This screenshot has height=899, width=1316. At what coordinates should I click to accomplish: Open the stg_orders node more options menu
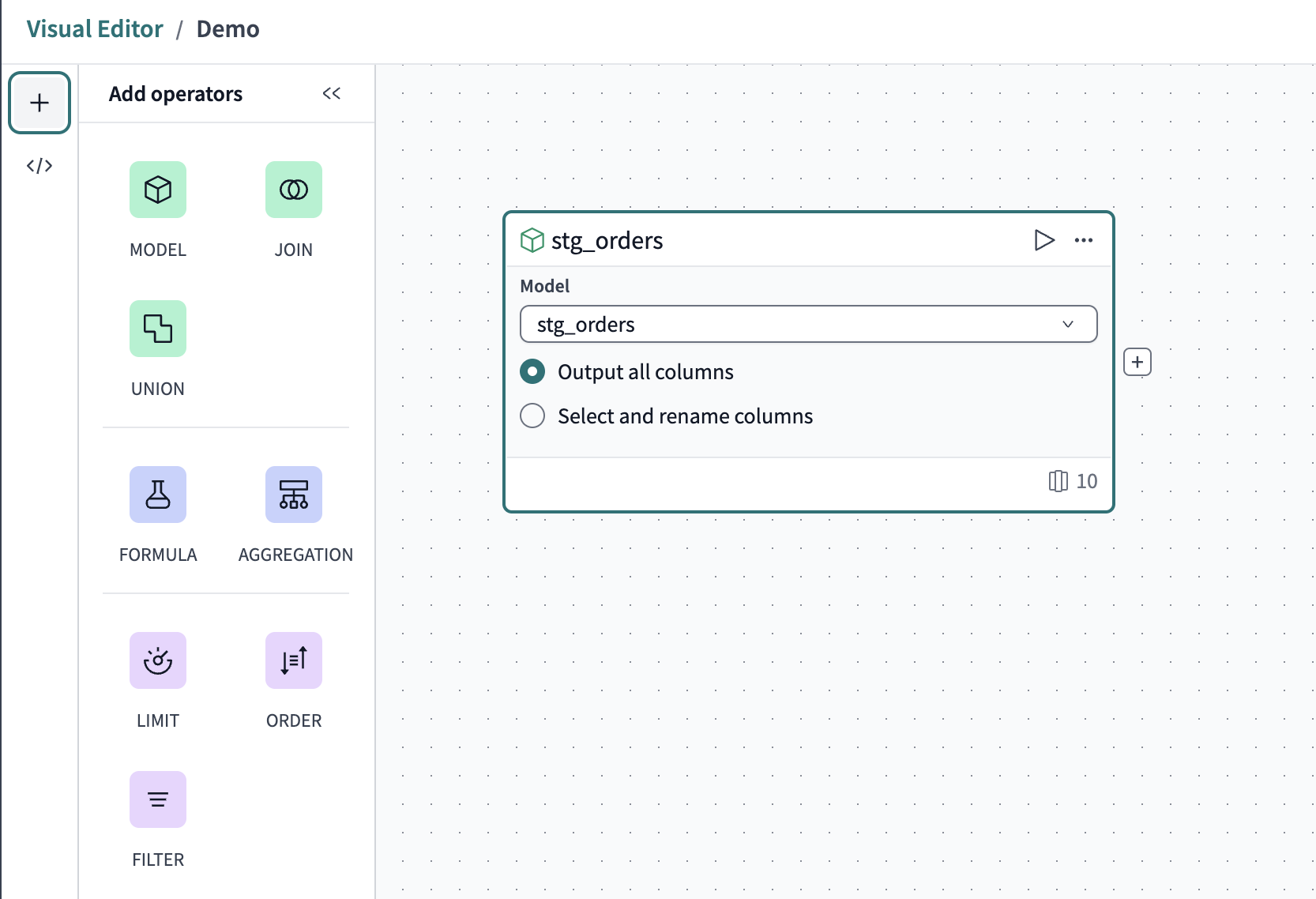(1084, 240)
